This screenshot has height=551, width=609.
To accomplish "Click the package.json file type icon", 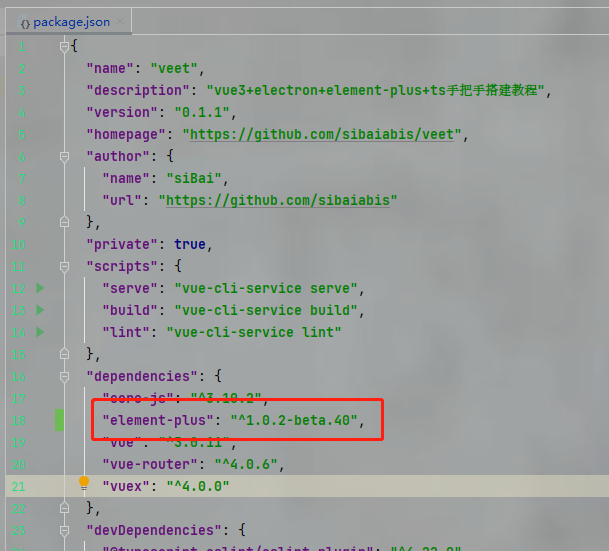I will (x=25, y=24).
